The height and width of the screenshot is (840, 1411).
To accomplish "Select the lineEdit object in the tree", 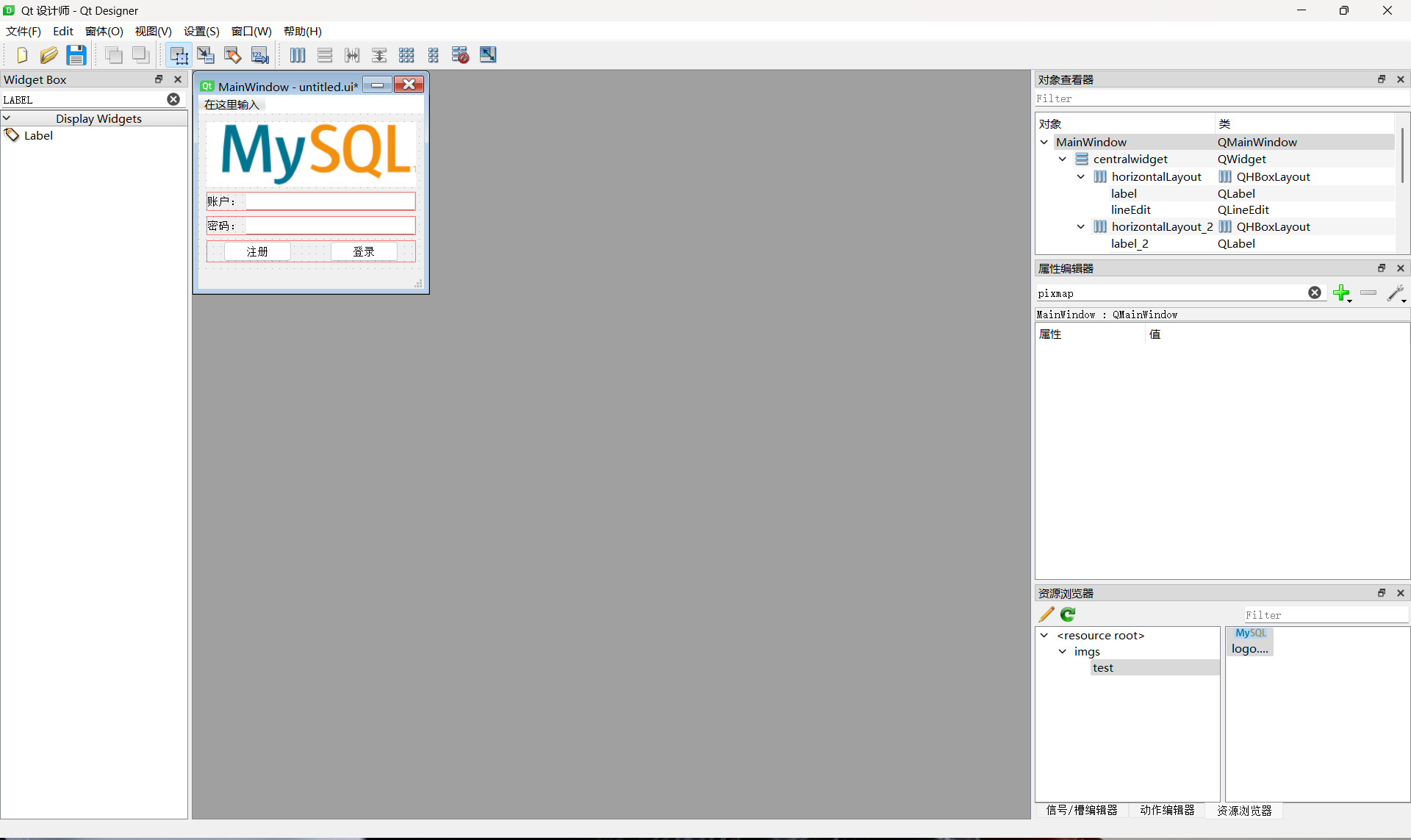I will (x=1131, y=209).
